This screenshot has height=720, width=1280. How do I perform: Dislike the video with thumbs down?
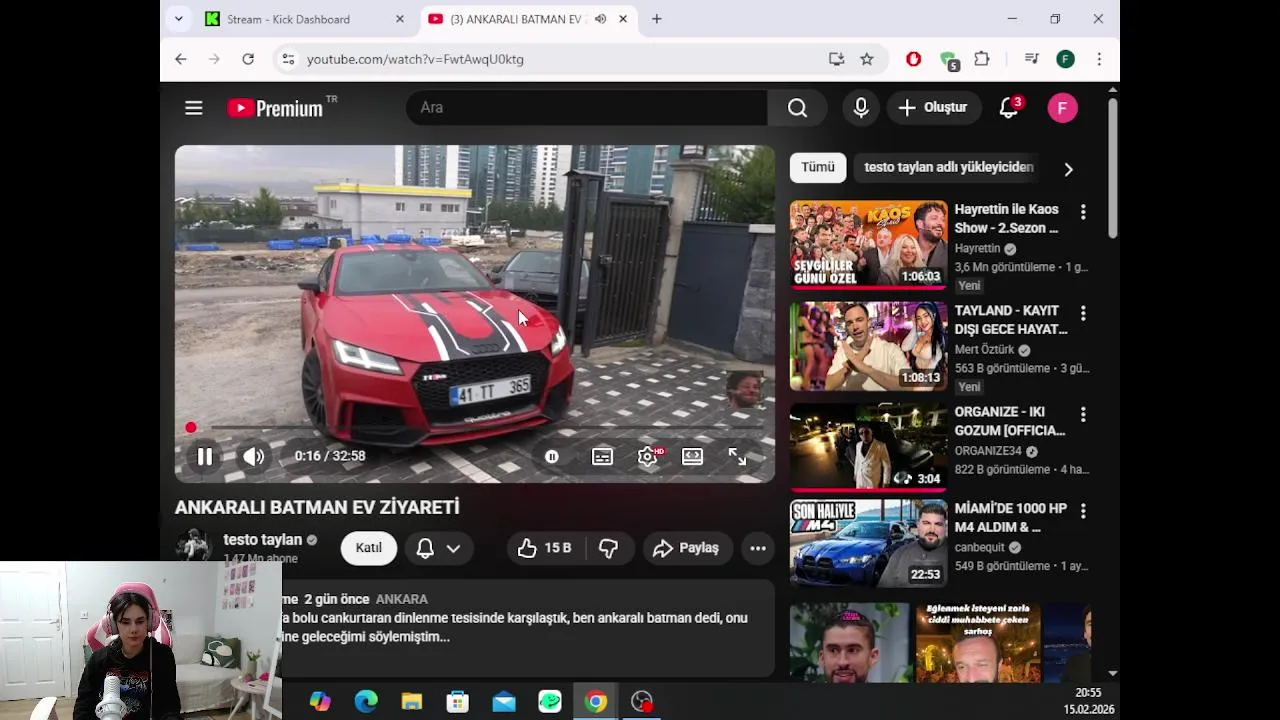click(608, 548)
